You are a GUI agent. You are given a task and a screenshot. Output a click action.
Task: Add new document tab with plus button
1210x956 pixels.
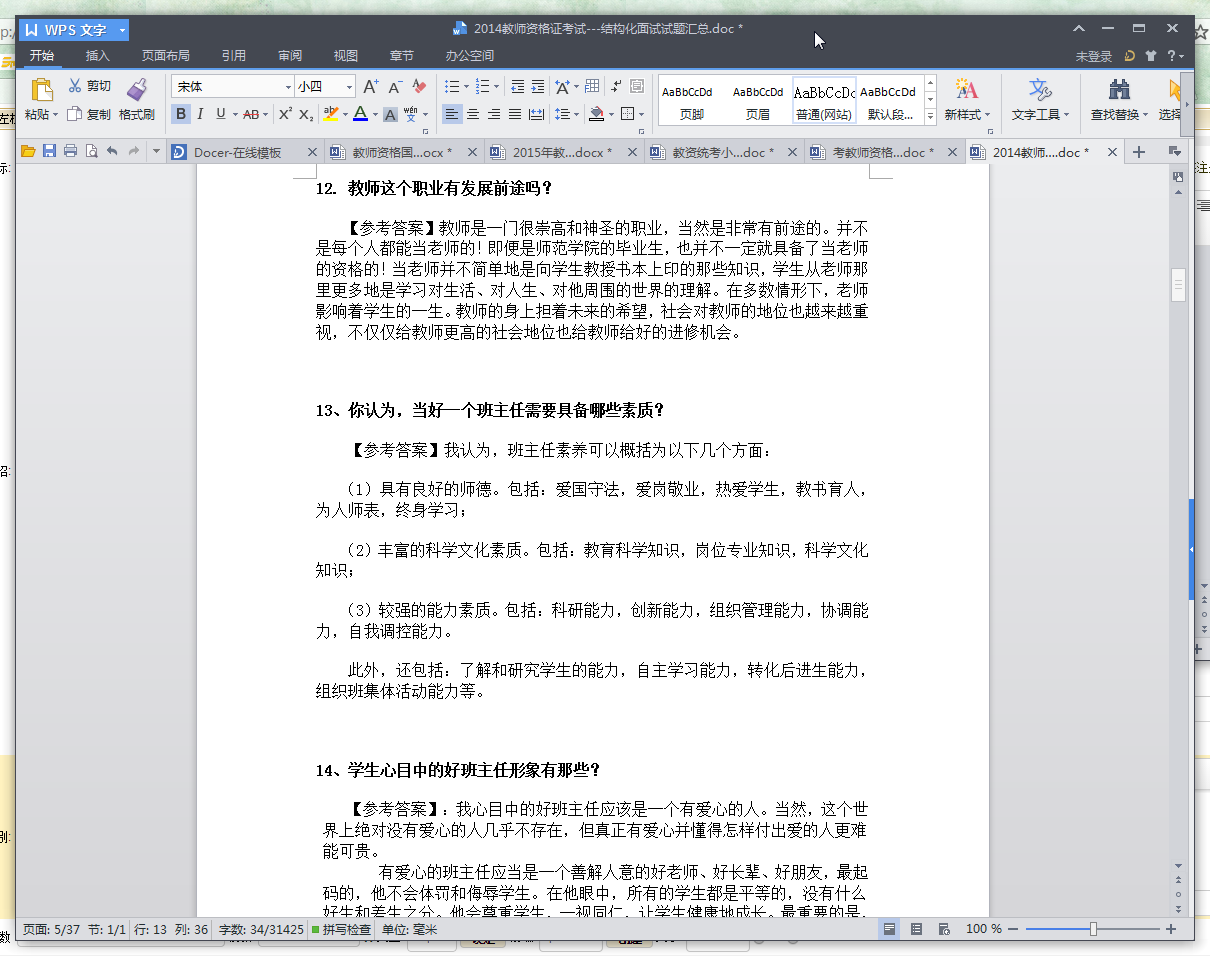pyautogui.click(x=1138, y=152)
